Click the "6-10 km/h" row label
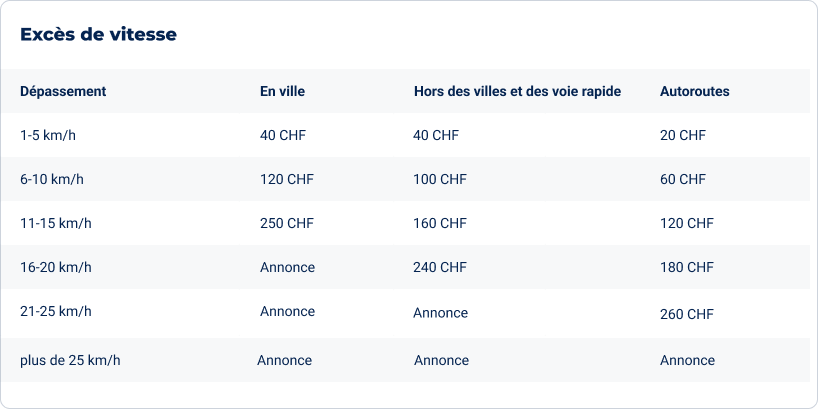Viewport: 818px width, 409px height. point(52,179)
